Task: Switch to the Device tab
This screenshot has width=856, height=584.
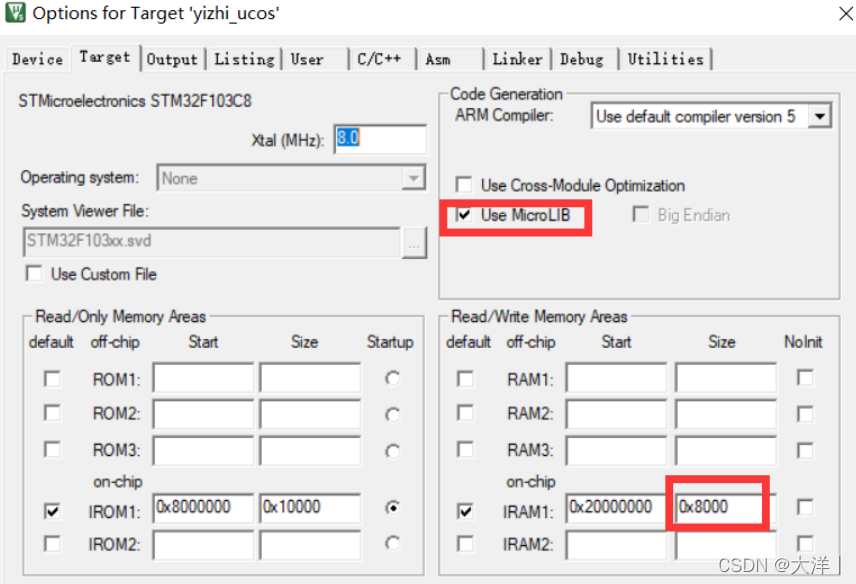Action: point(37,59)
